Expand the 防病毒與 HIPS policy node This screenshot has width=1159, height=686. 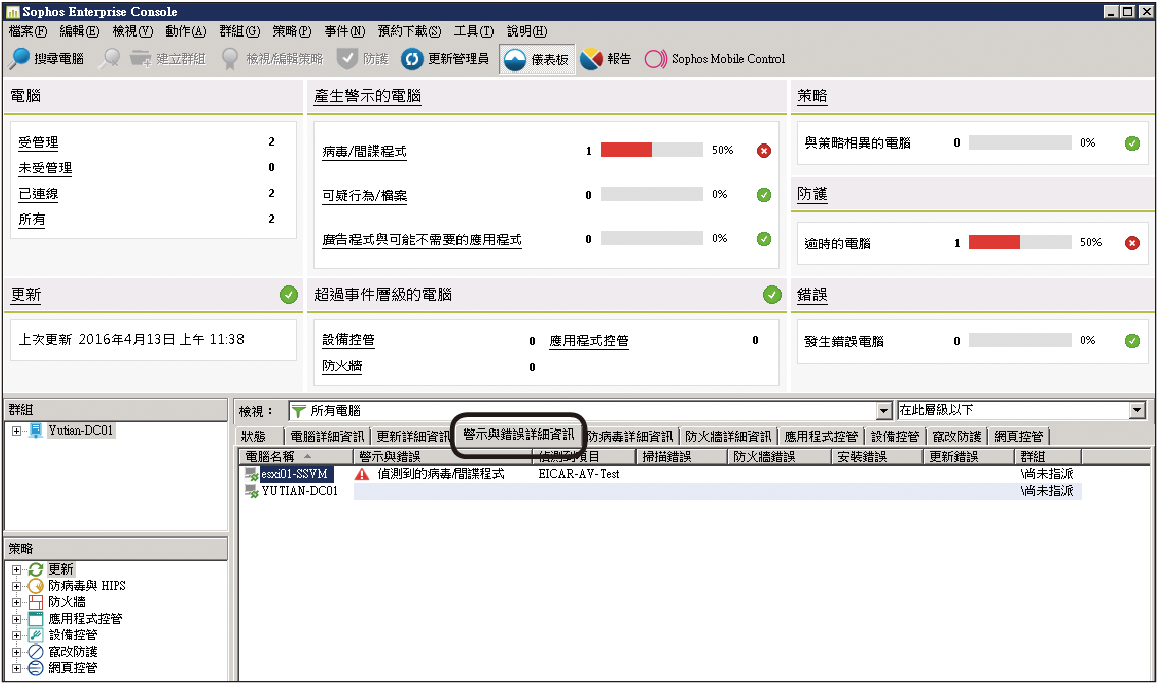[x=16, y=585]
